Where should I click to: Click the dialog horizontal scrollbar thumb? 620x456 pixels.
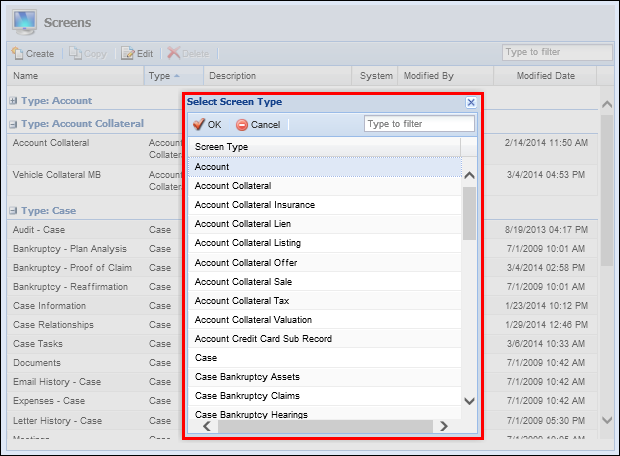pyautogui.click(x=325, y=426)
